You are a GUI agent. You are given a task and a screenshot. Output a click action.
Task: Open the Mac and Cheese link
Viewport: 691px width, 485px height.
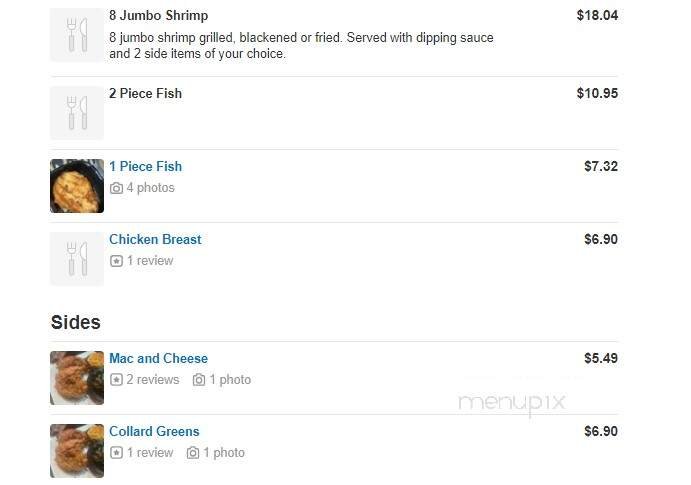(x=158, y=359)
